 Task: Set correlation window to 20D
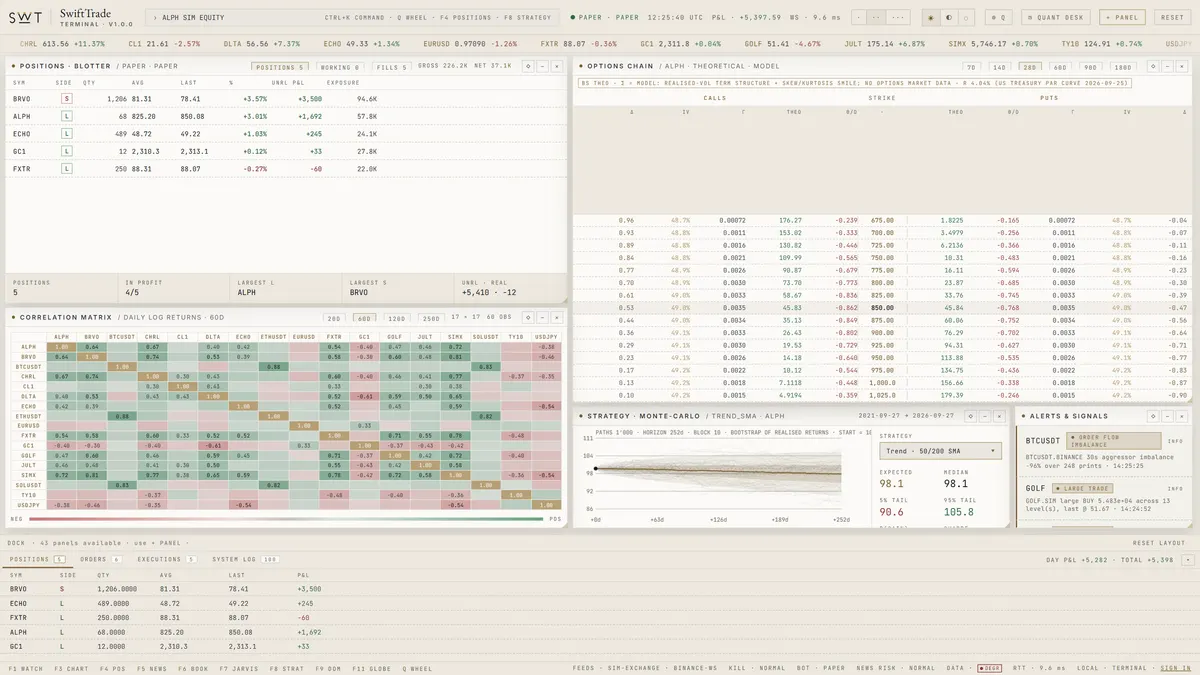pos(333,317)
